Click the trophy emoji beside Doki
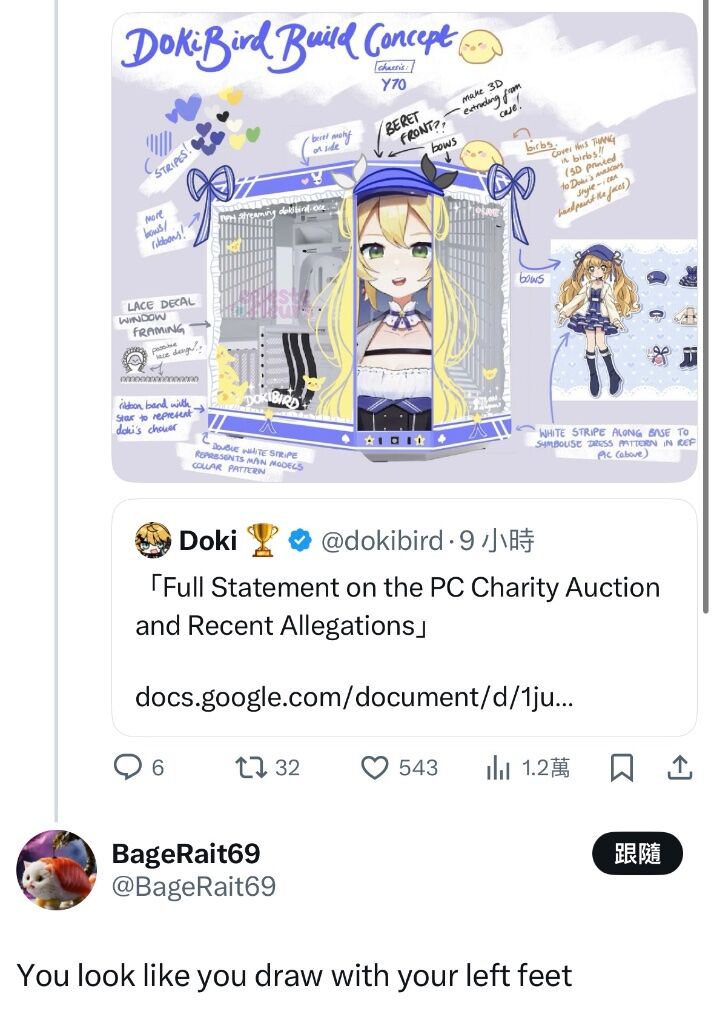The width and height of the screenshot is (714, 1023). (x=262, y=540)
